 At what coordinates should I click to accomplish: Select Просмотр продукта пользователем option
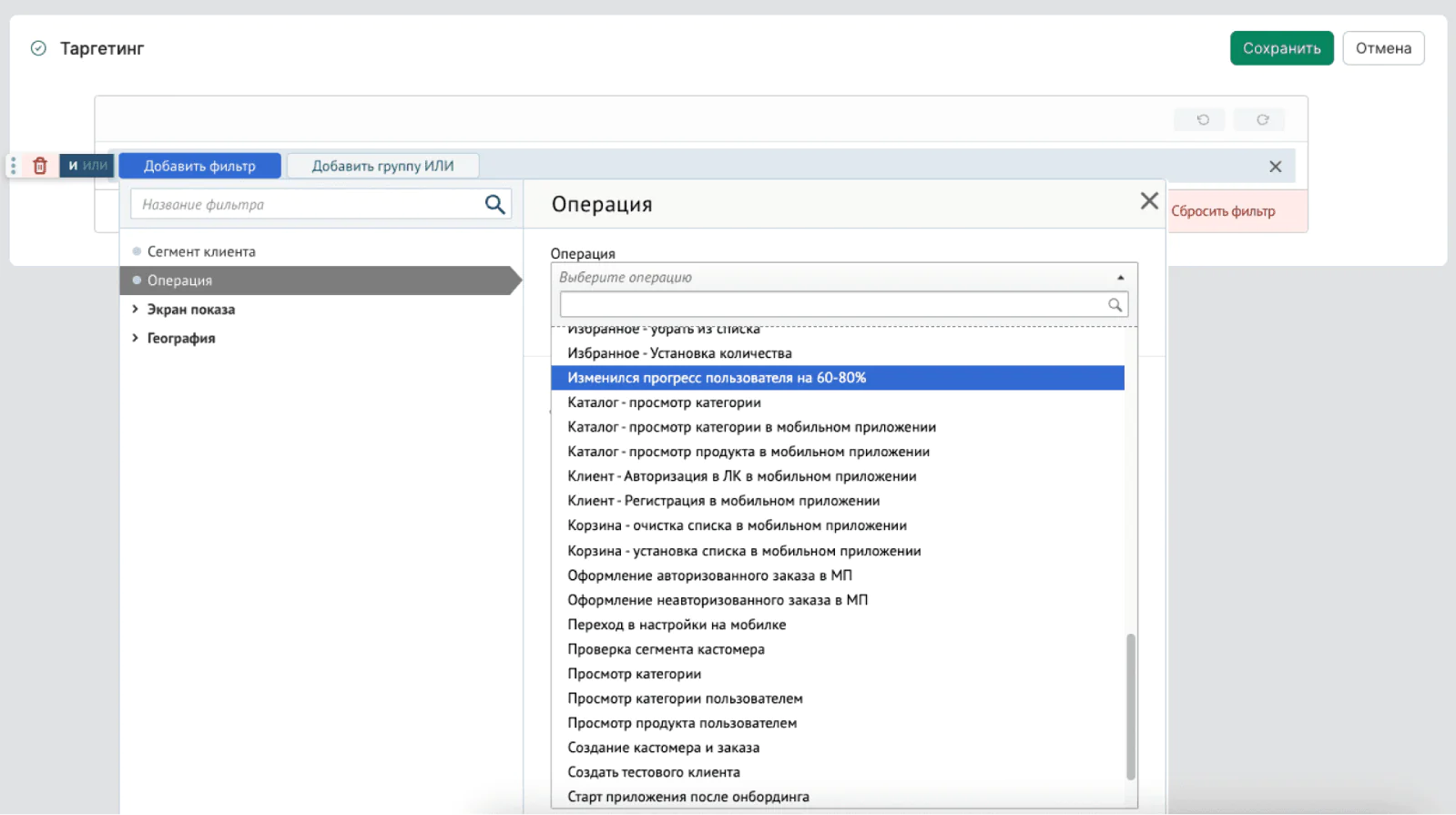click(x=838, y=723)
